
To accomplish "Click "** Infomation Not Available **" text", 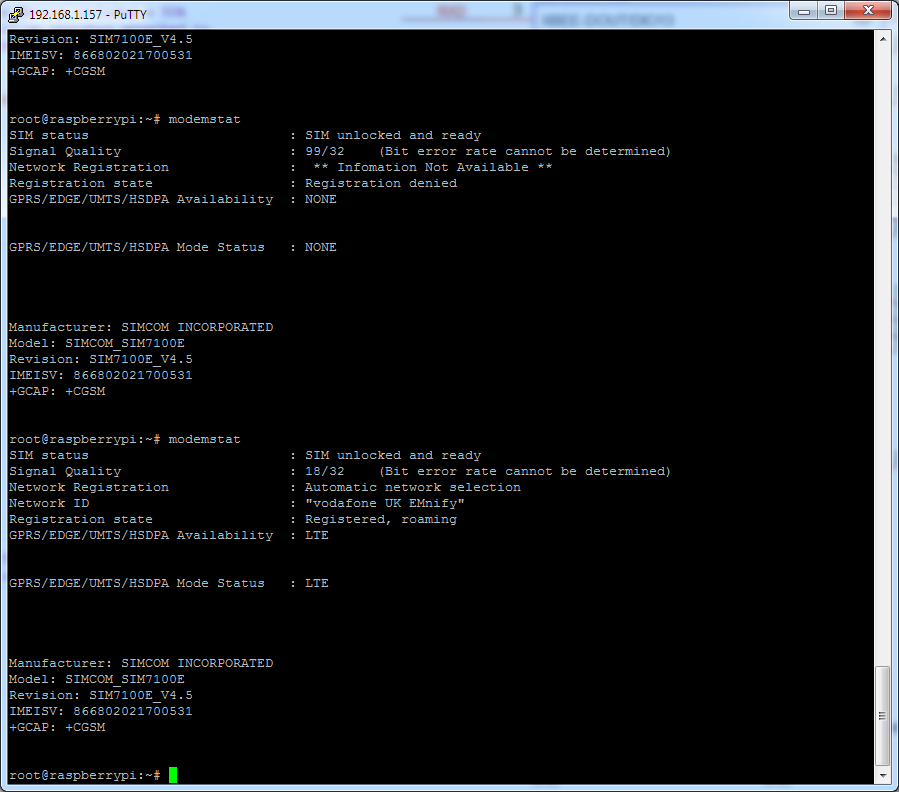I will tap(433, 167).
